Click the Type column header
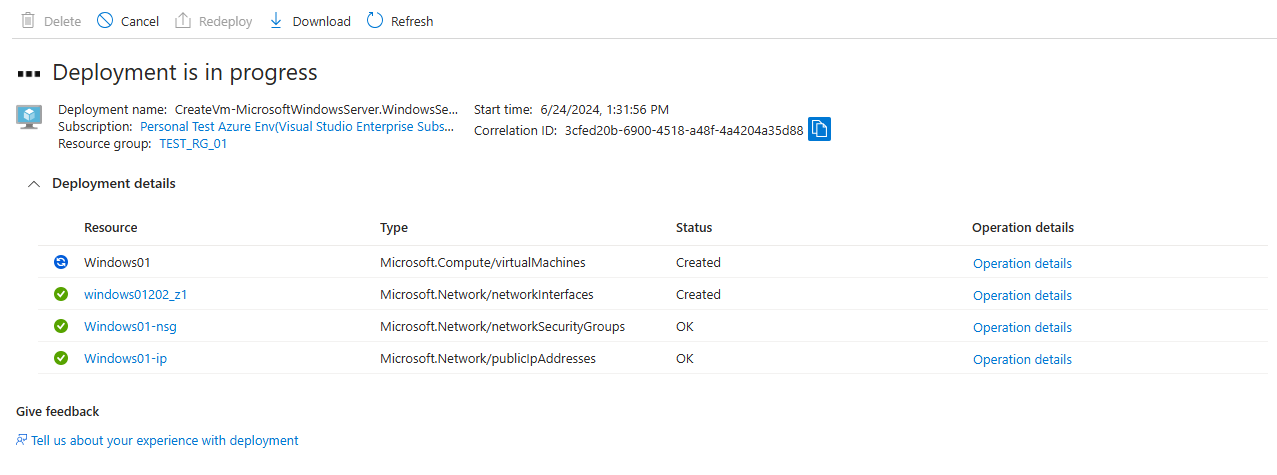This screenshot has height=475, width=1277. (x=394, y=227)
